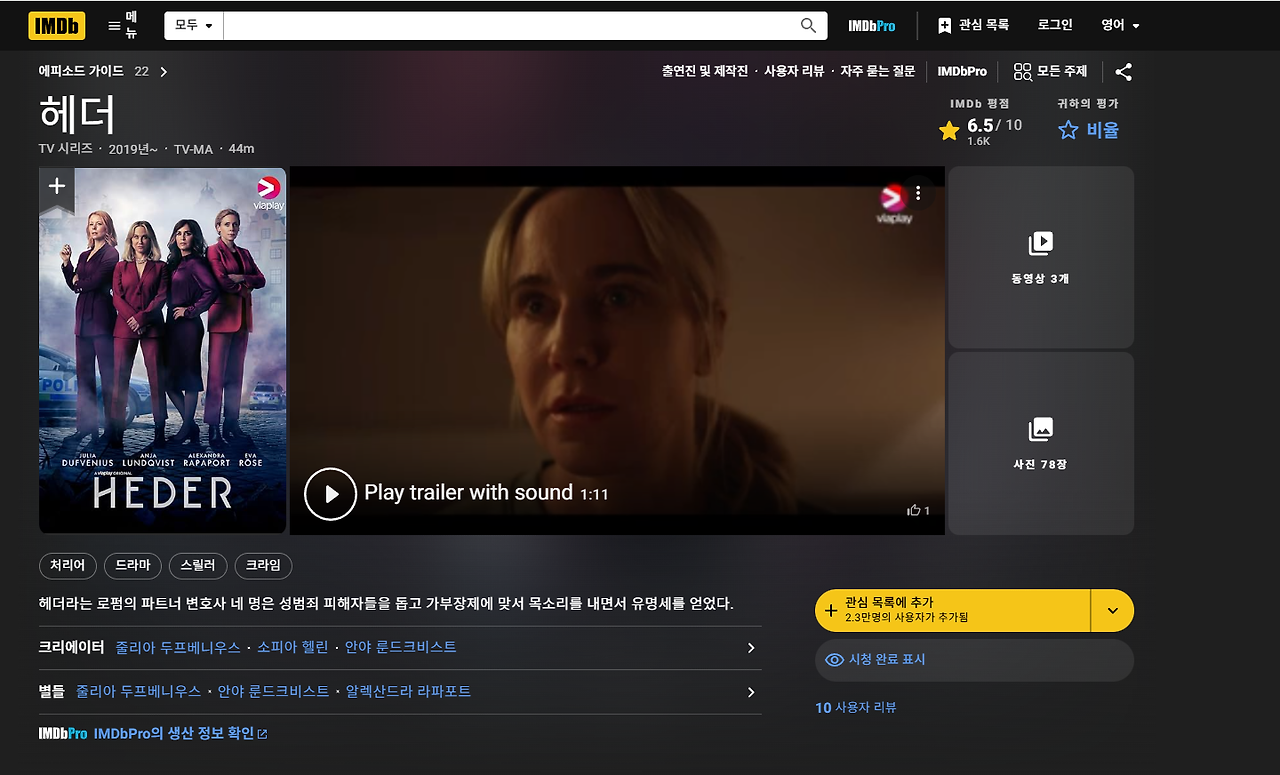
Task: Open 10 사용자 리뷰 link
Action: (856, 707)
